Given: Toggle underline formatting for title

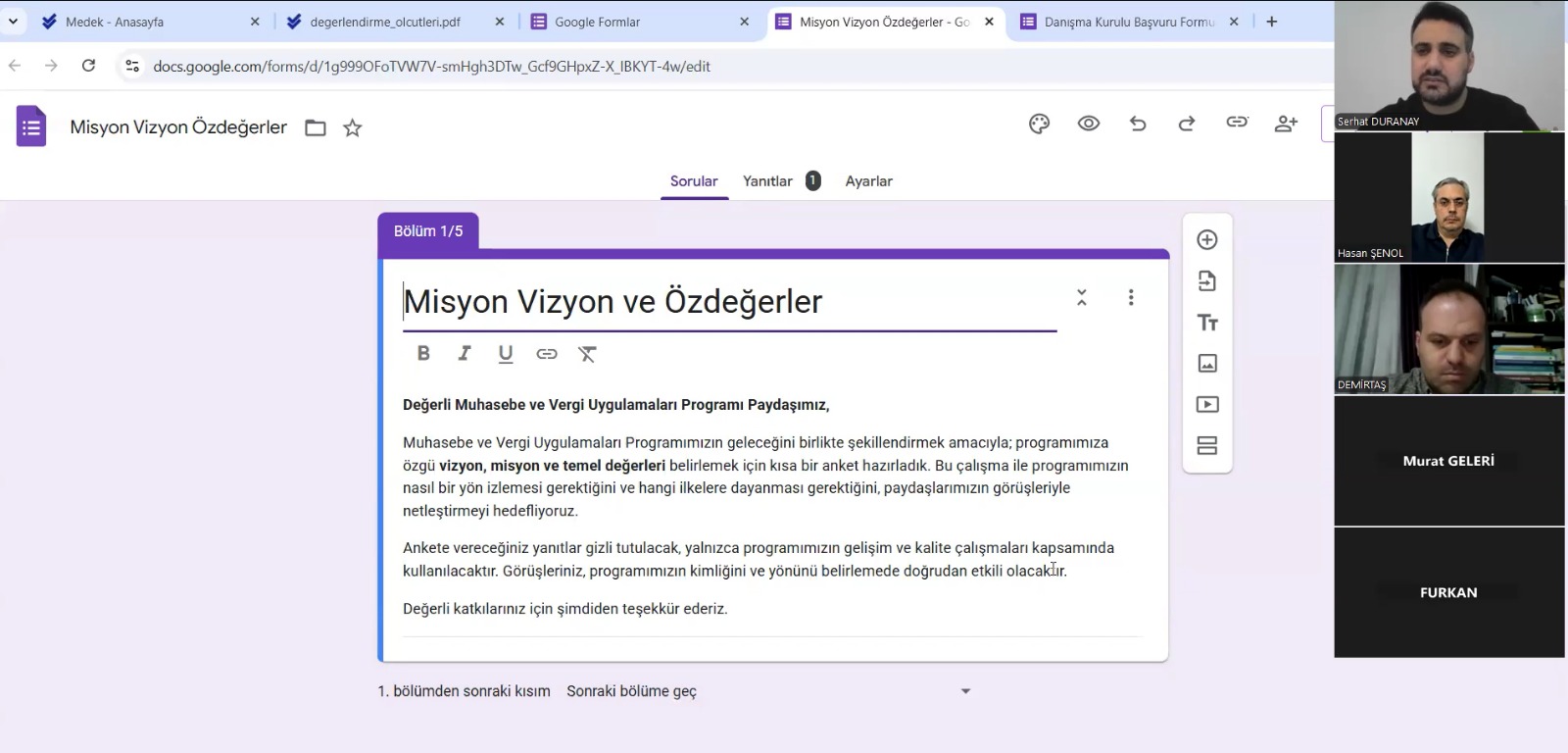Looking at the screenshot, I should [x=506, y=354].
